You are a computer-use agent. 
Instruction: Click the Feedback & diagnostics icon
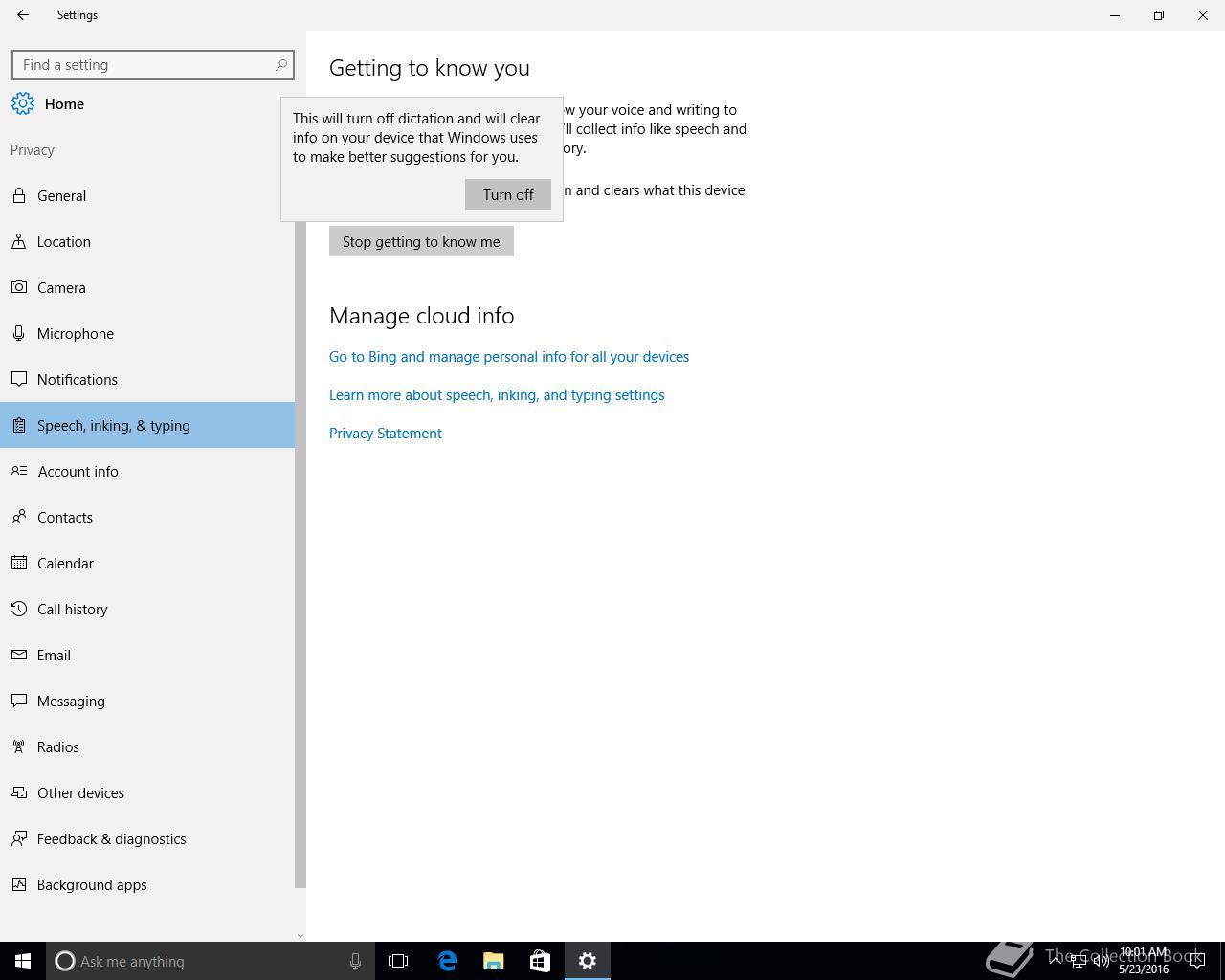(x=19, y=838)
